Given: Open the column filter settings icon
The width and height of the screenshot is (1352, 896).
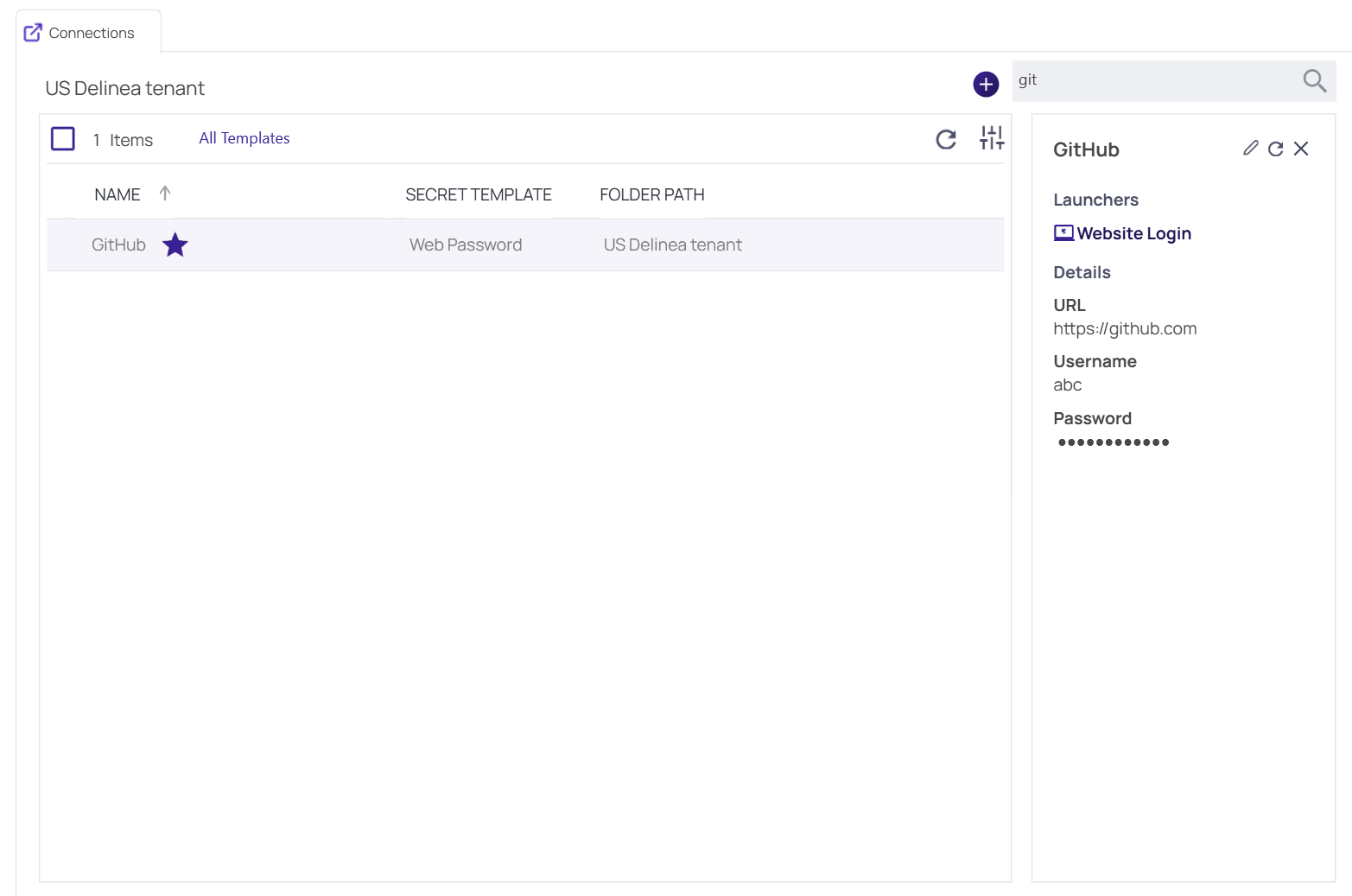Looking at the screenshot, I should point(992,137).
